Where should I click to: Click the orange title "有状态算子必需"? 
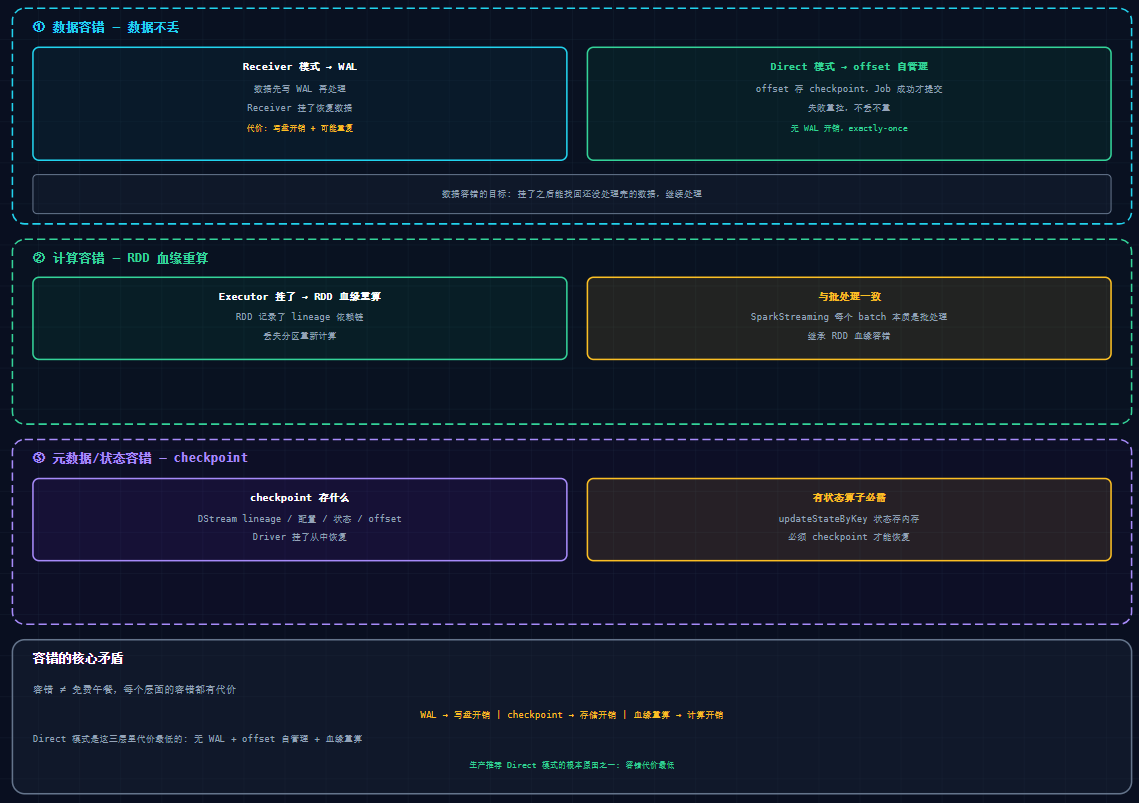pos(848,498)
